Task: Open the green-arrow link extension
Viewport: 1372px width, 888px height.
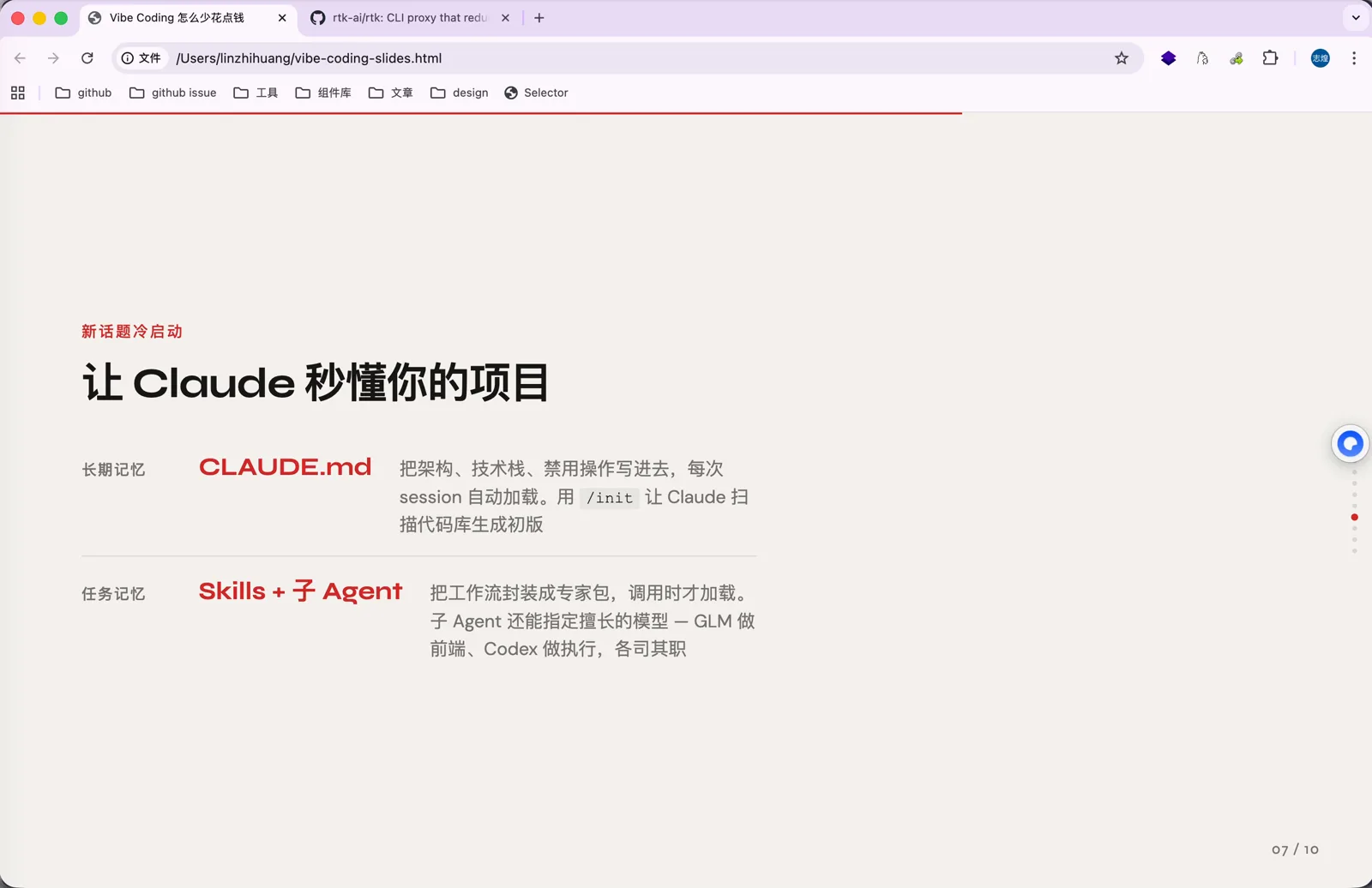Action: coord(1237,58)
